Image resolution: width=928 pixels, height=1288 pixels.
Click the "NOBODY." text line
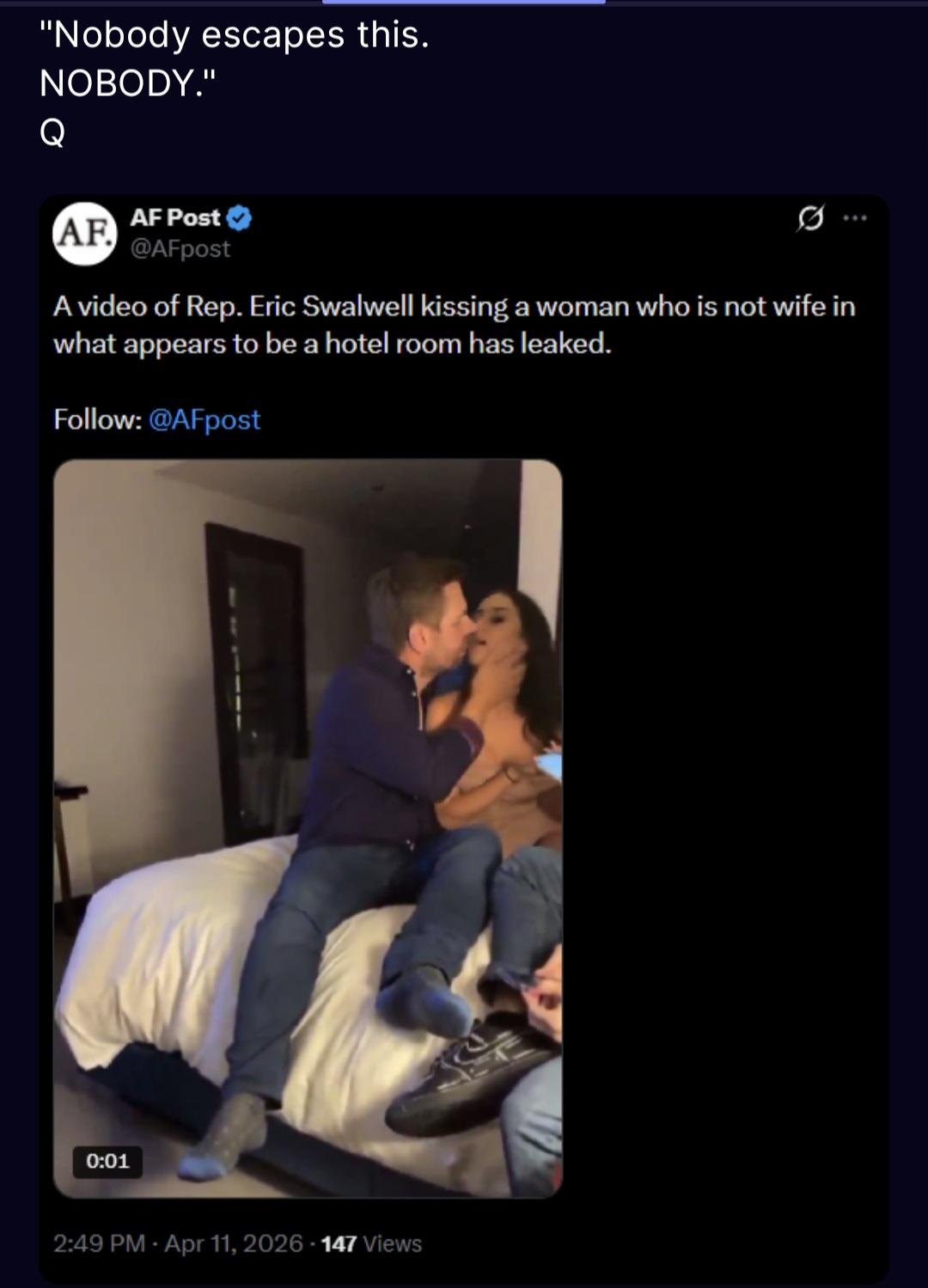pyautogui.click(x=128, y=83)
